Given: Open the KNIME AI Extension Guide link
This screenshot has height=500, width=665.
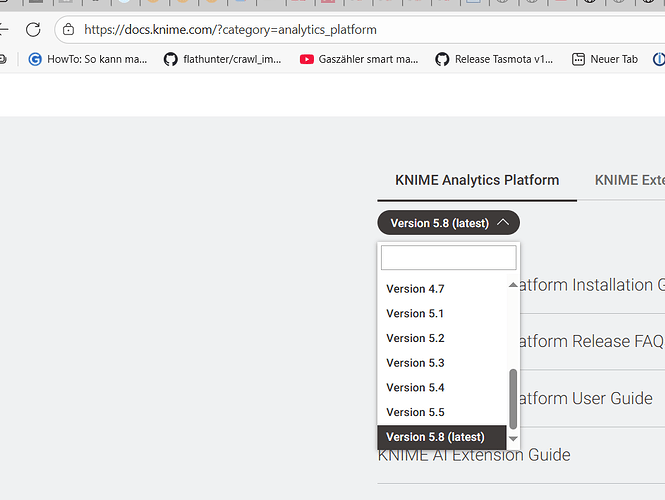Looking at the screenshot, I should pos(474,455).
